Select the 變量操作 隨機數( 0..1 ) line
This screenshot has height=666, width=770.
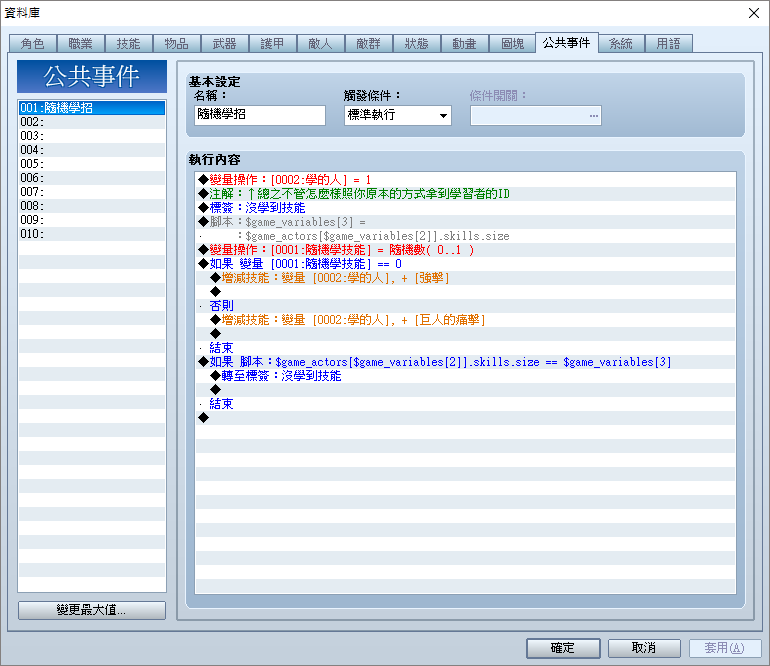466,250
